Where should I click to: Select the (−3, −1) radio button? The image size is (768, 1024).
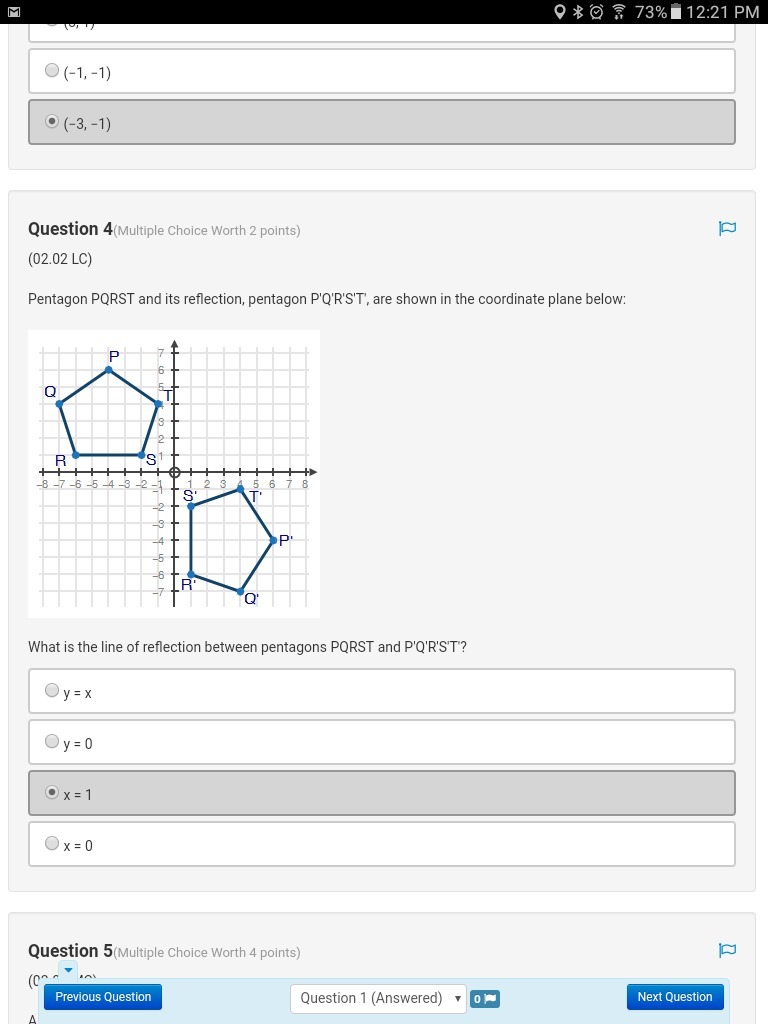coord(52,121)
